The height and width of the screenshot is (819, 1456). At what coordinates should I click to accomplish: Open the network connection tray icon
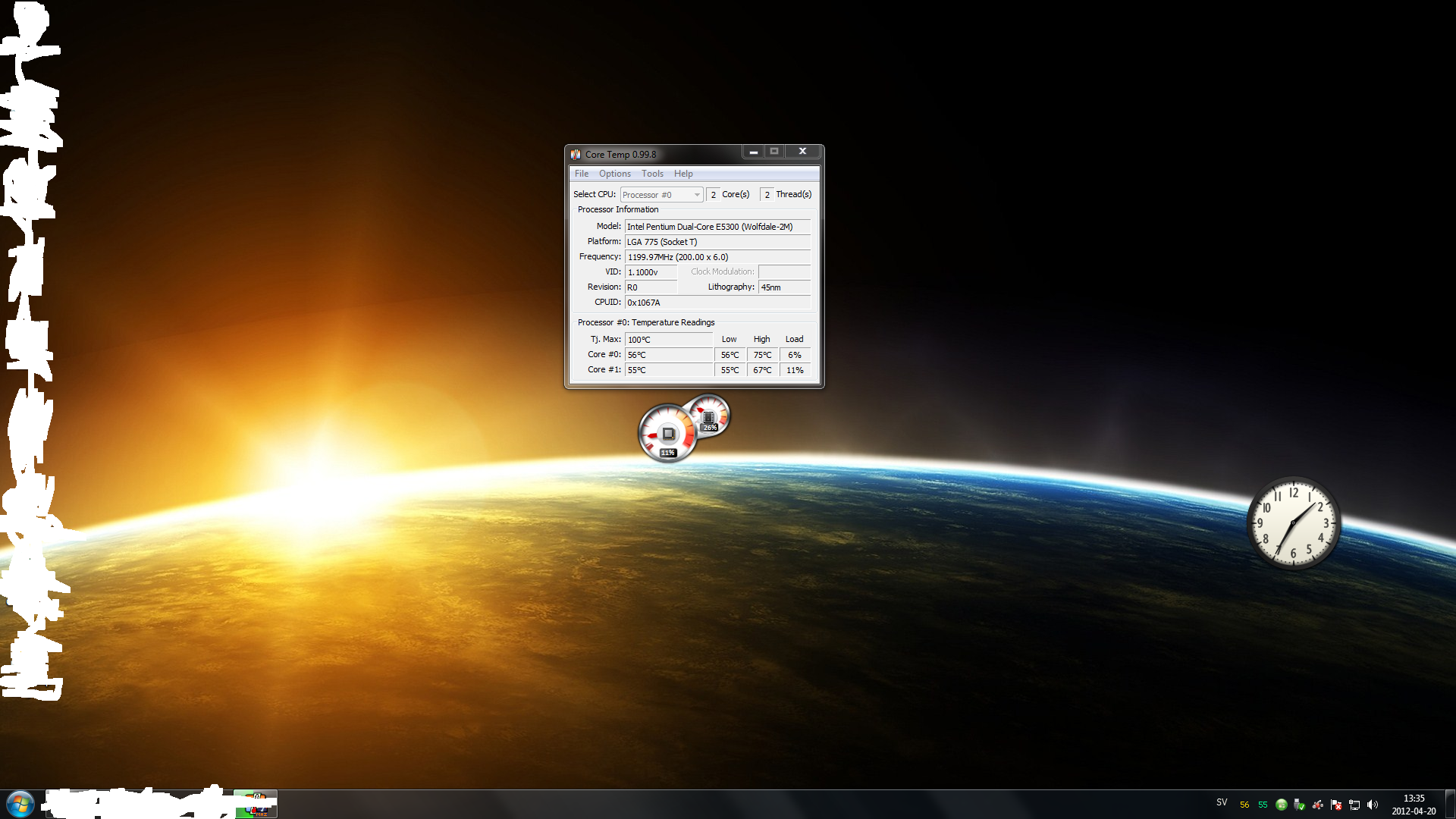pos(1354,805)
